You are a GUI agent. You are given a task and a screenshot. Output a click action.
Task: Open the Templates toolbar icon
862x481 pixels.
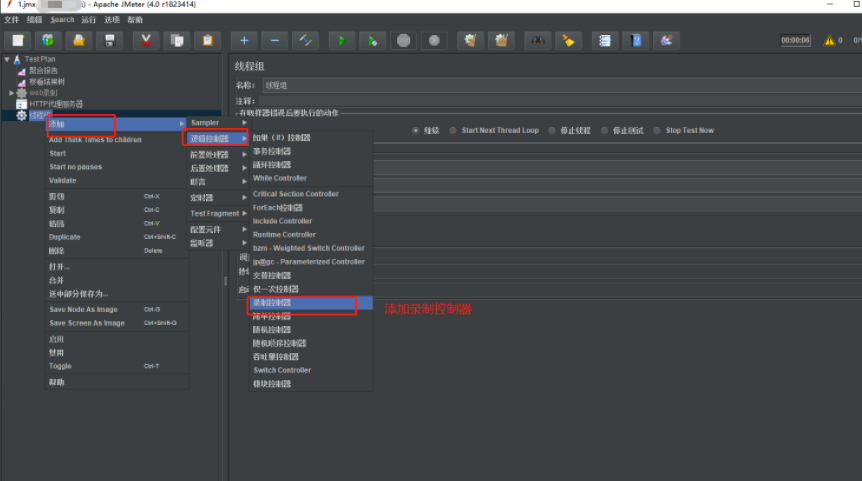(48, 41)
